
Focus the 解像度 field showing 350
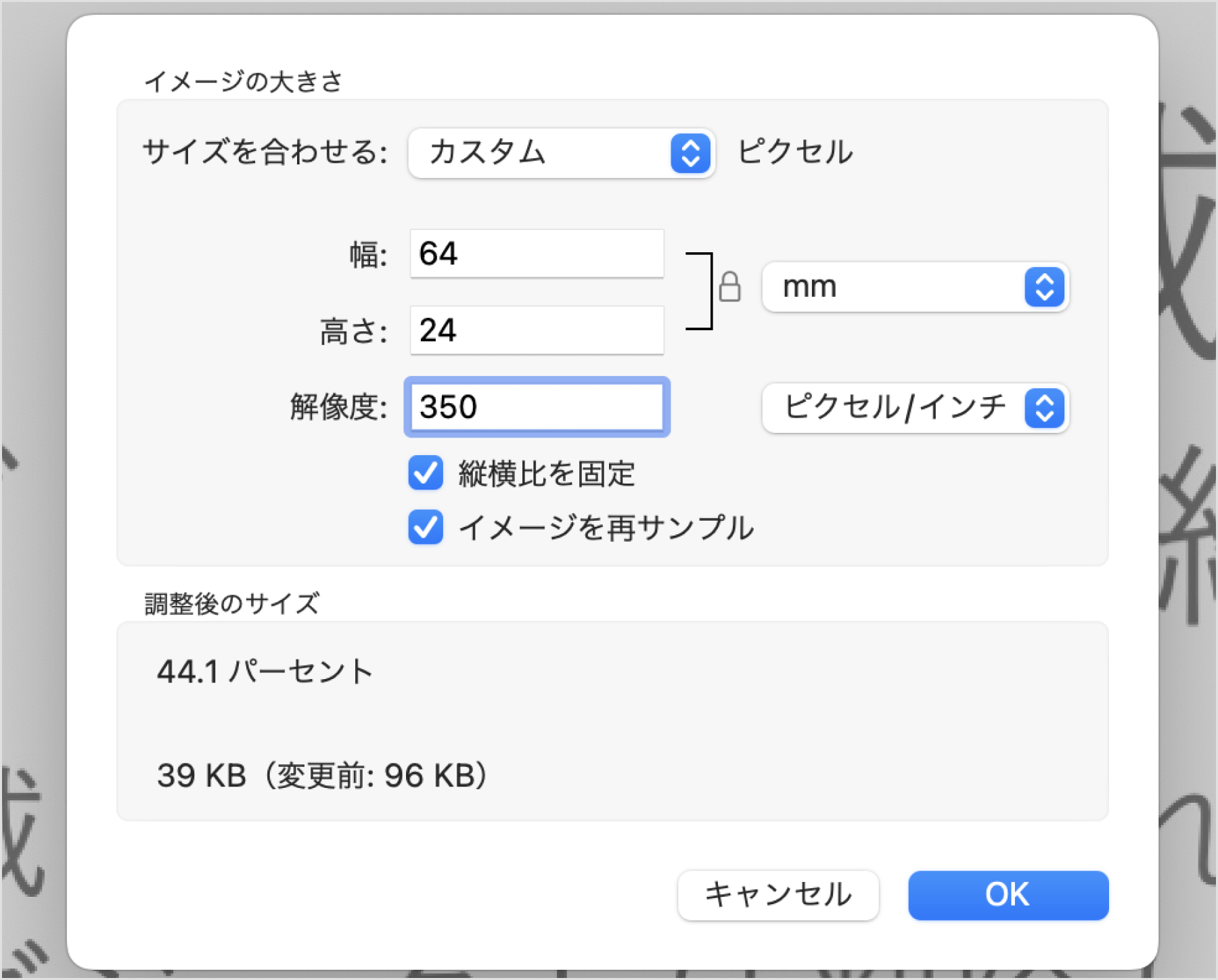coord(537,407)
